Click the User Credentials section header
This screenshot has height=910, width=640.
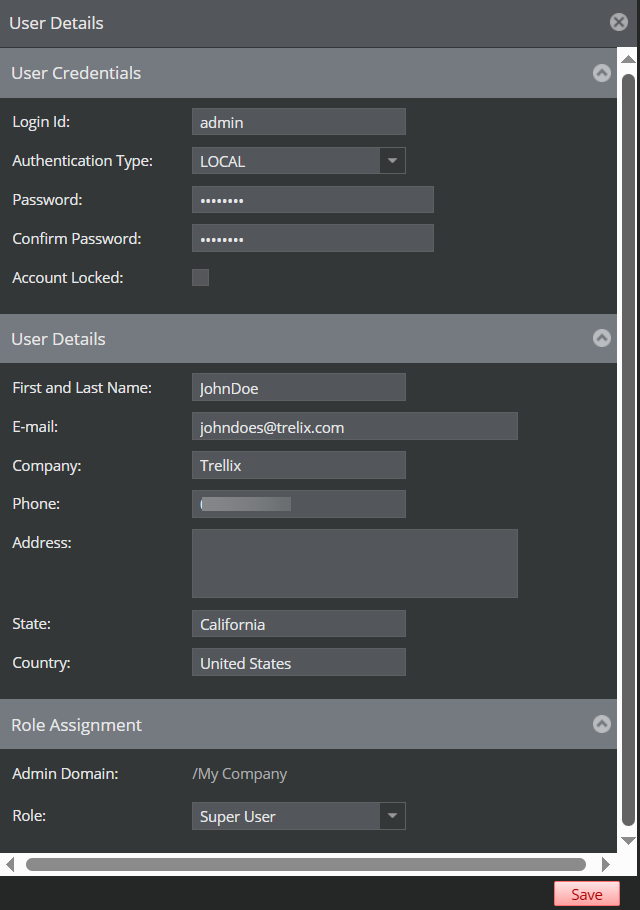pyautogui.click(x=308, y=73)
